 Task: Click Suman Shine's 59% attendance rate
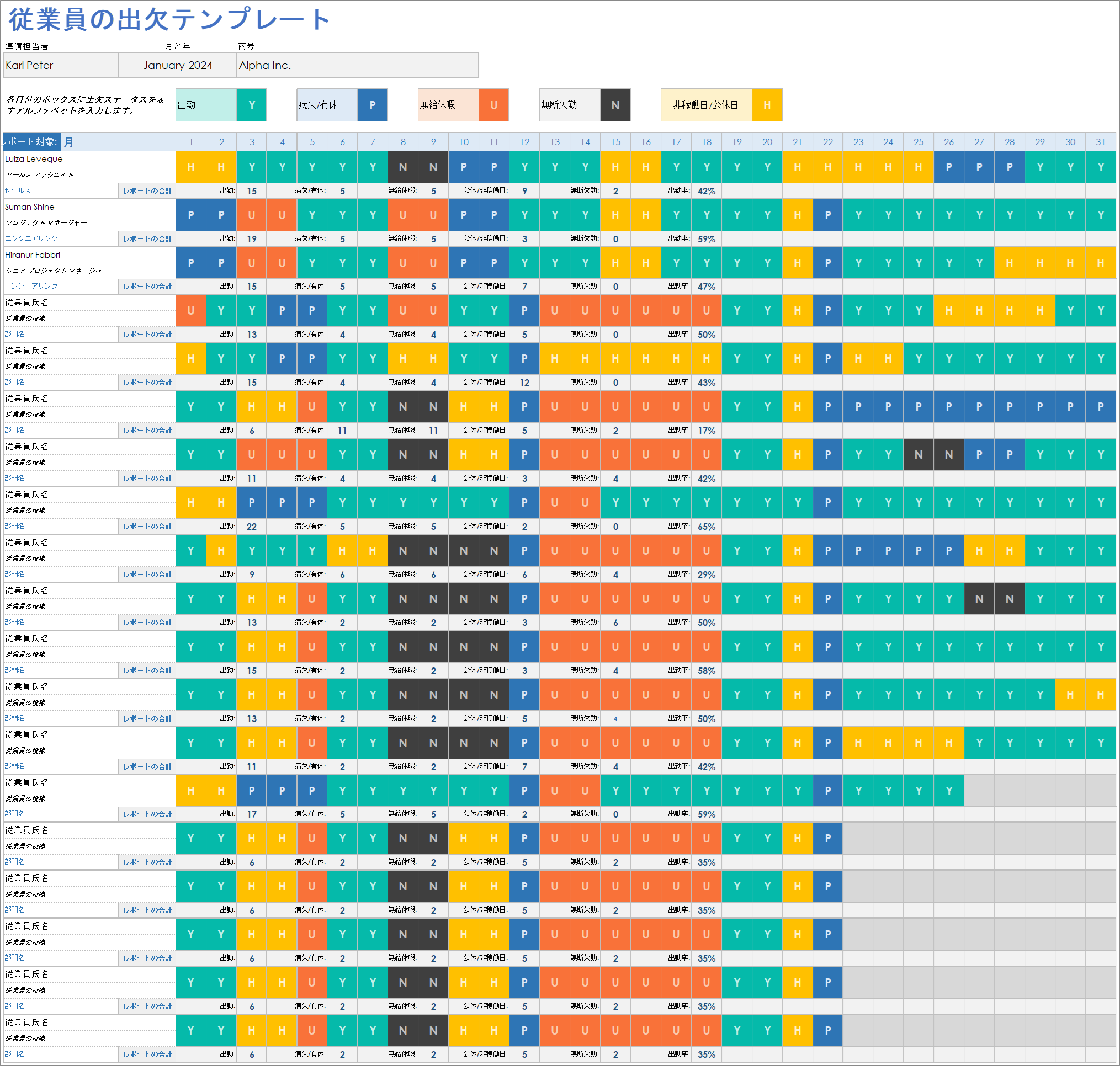(x=707, y=239)
